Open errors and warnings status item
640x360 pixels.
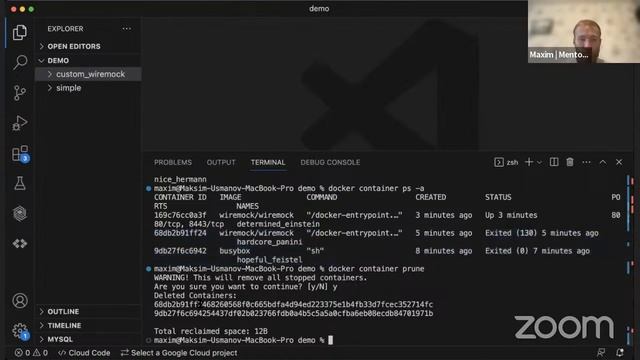click(31, 353)
